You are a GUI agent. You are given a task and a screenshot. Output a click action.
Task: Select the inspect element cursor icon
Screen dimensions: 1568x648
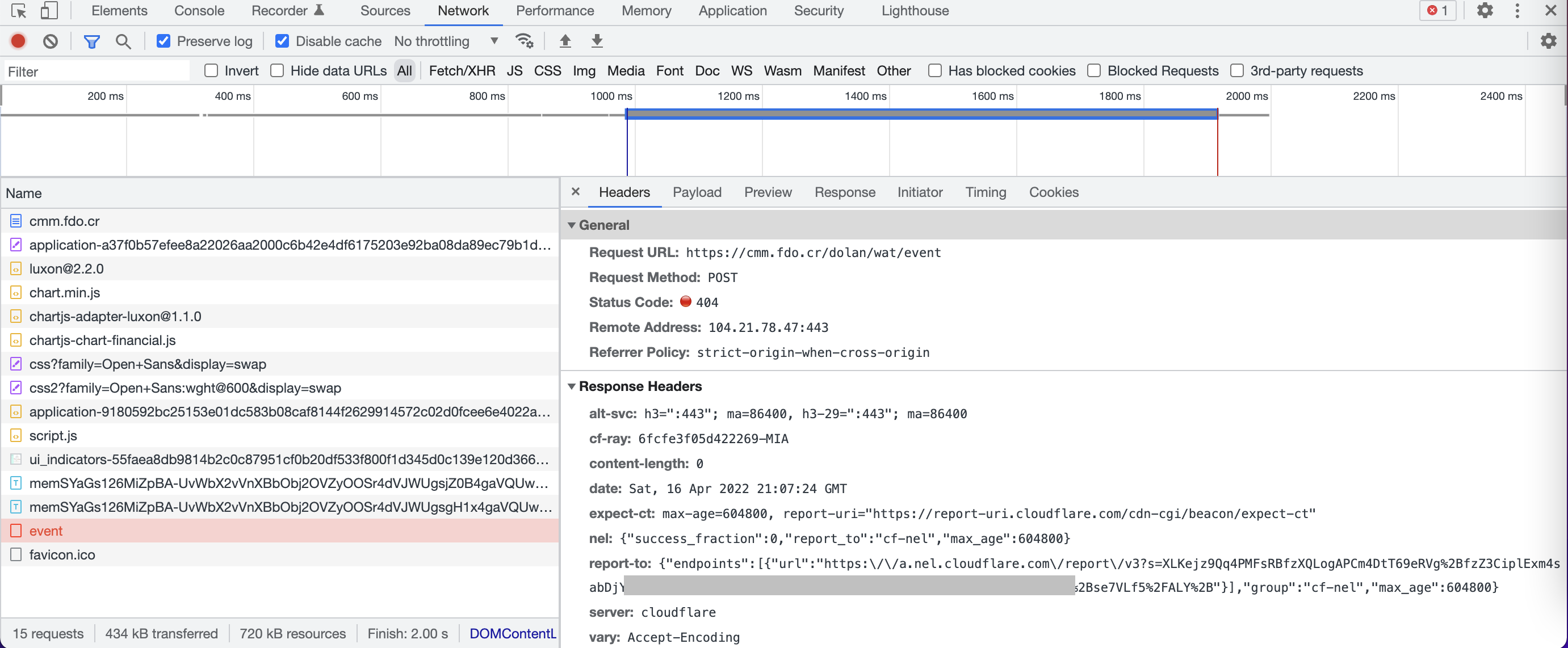(18, 10)
